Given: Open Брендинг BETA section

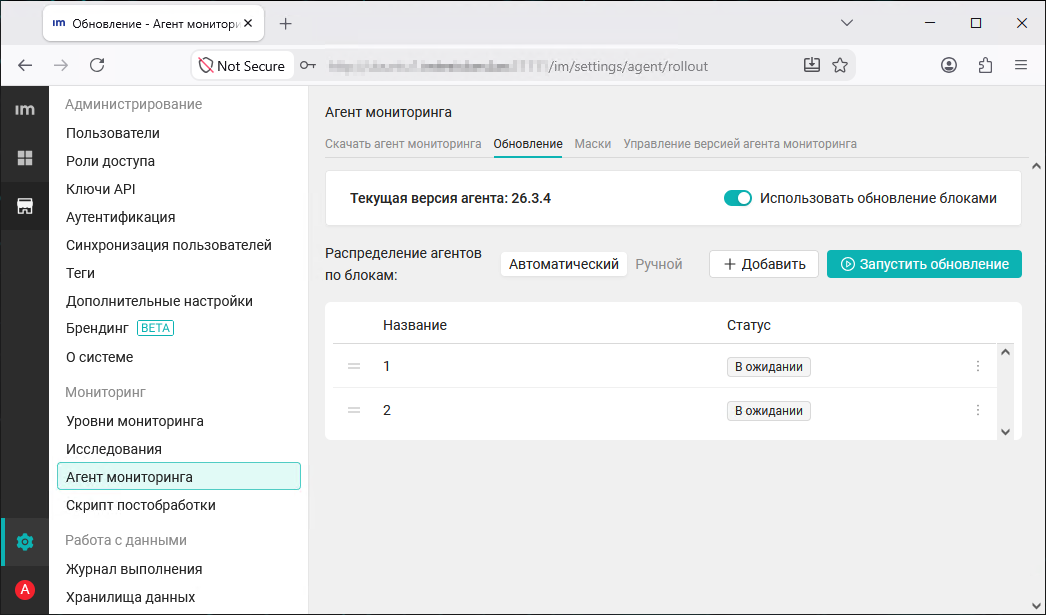Looking at the screenshot, I should coord(119,328).
